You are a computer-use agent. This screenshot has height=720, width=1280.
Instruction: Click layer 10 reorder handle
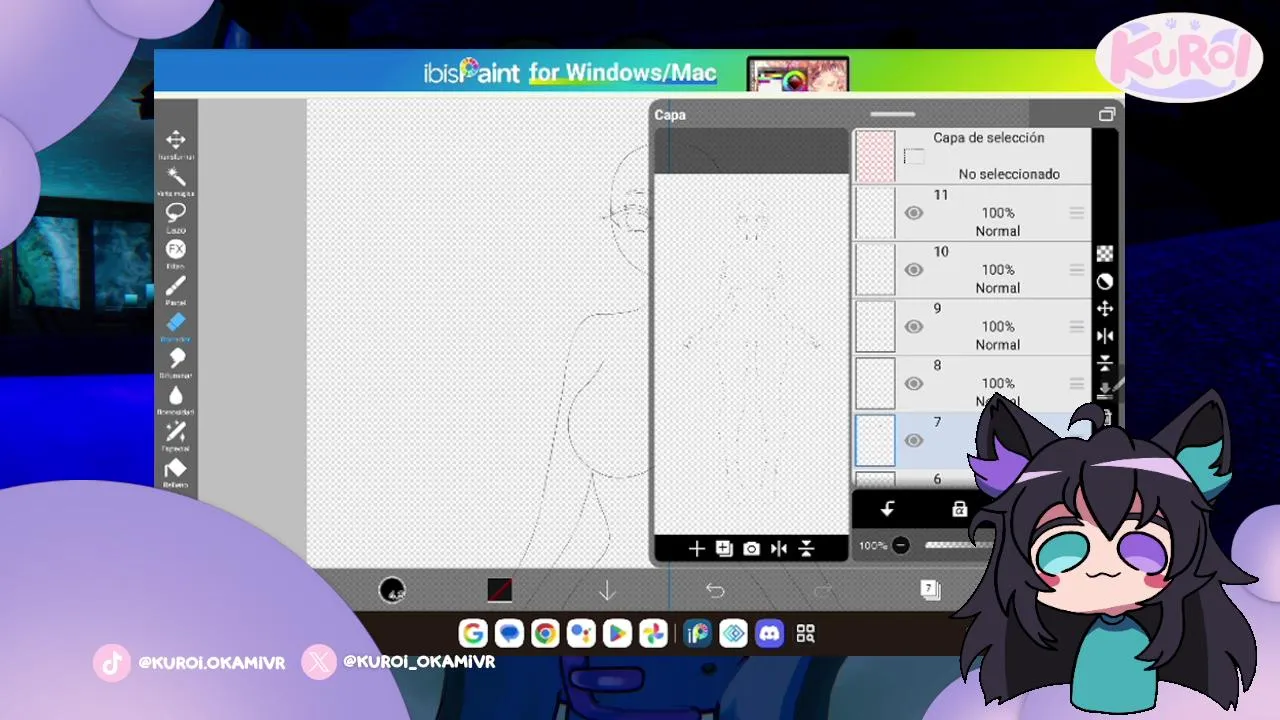tap(1076, 270)
